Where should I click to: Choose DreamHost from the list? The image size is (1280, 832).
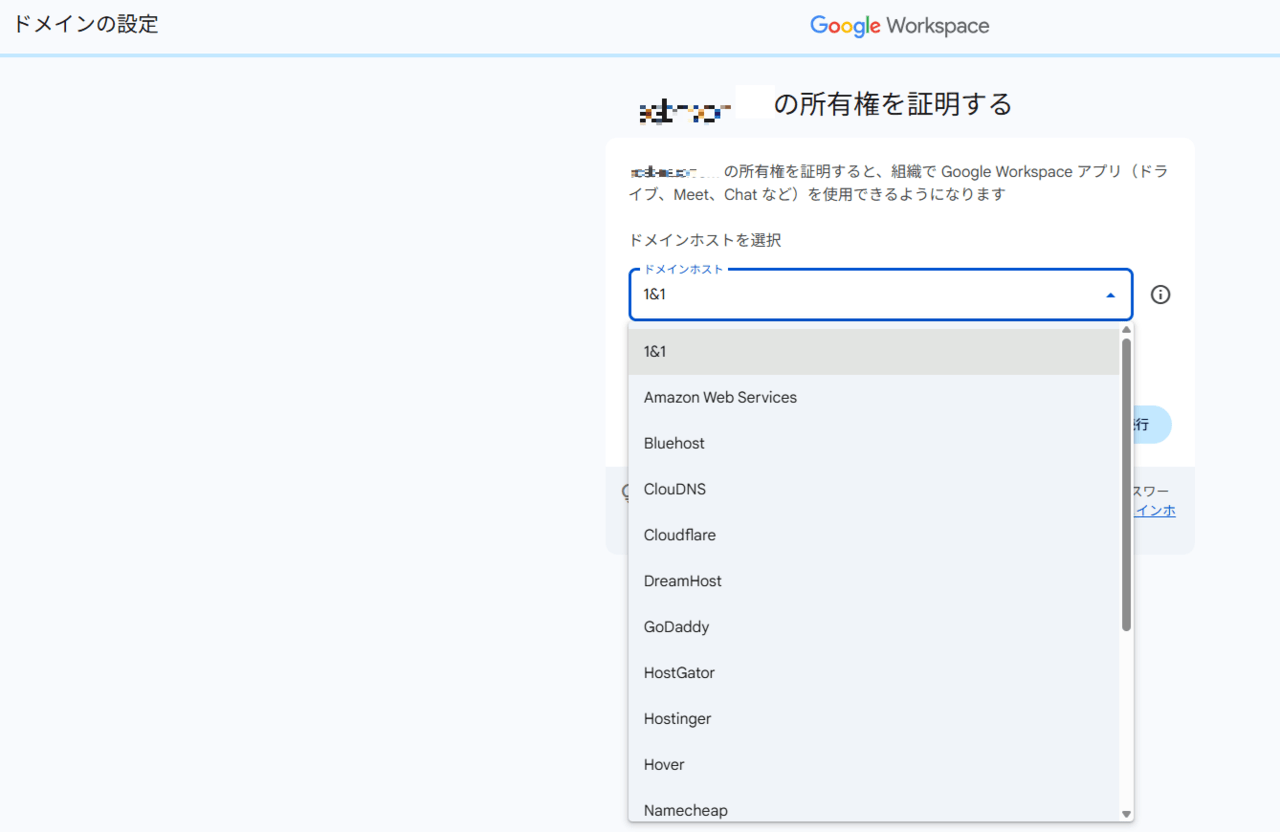(874, 582)
